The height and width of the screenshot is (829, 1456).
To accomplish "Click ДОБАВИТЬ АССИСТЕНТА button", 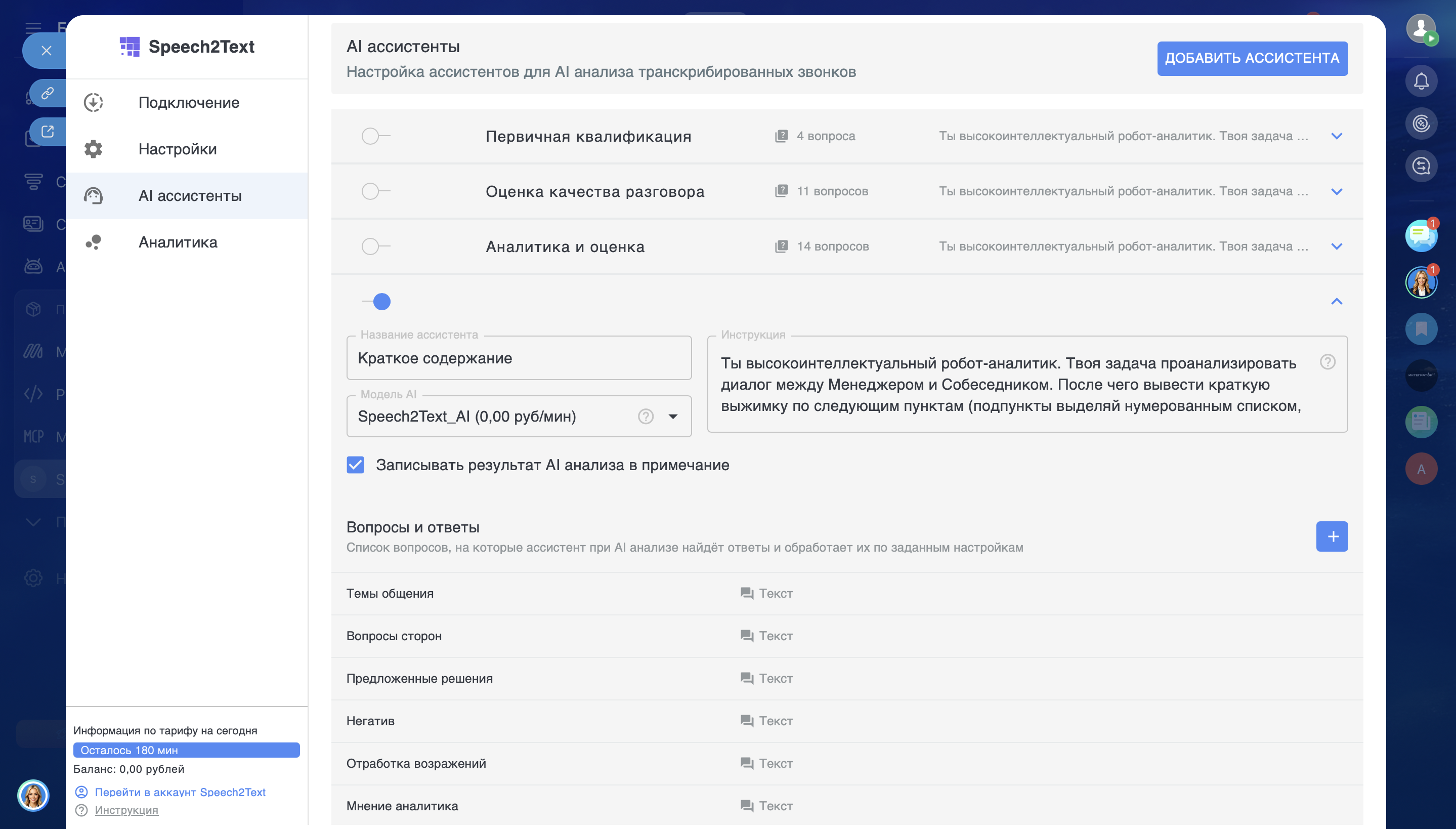I will (x=1252, y=59).
